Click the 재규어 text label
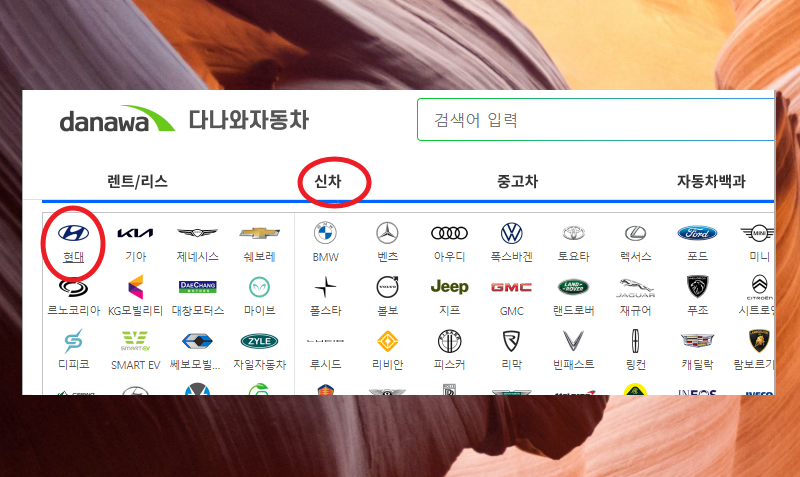 (635, 311)
